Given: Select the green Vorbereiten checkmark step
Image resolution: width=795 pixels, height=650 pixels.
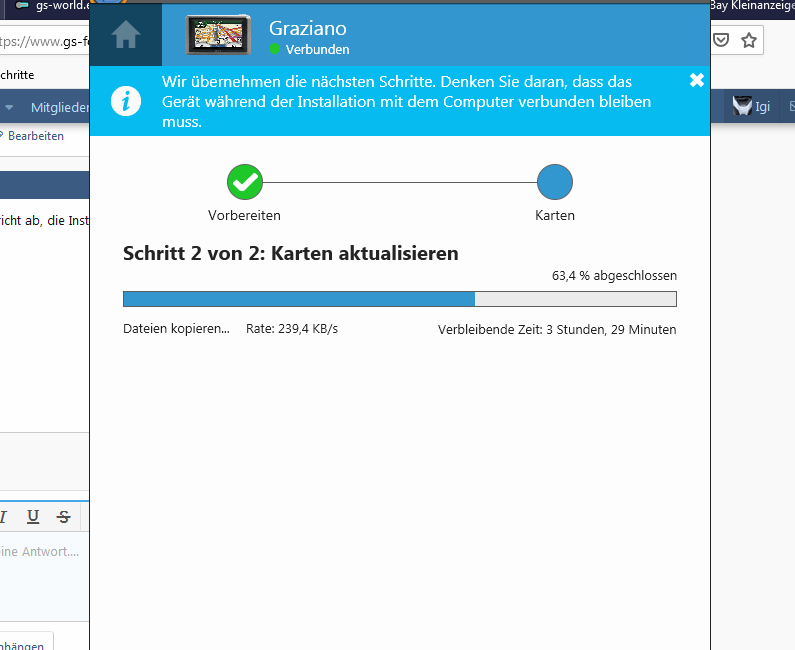Looking at the screenshot, I should 244,182.
